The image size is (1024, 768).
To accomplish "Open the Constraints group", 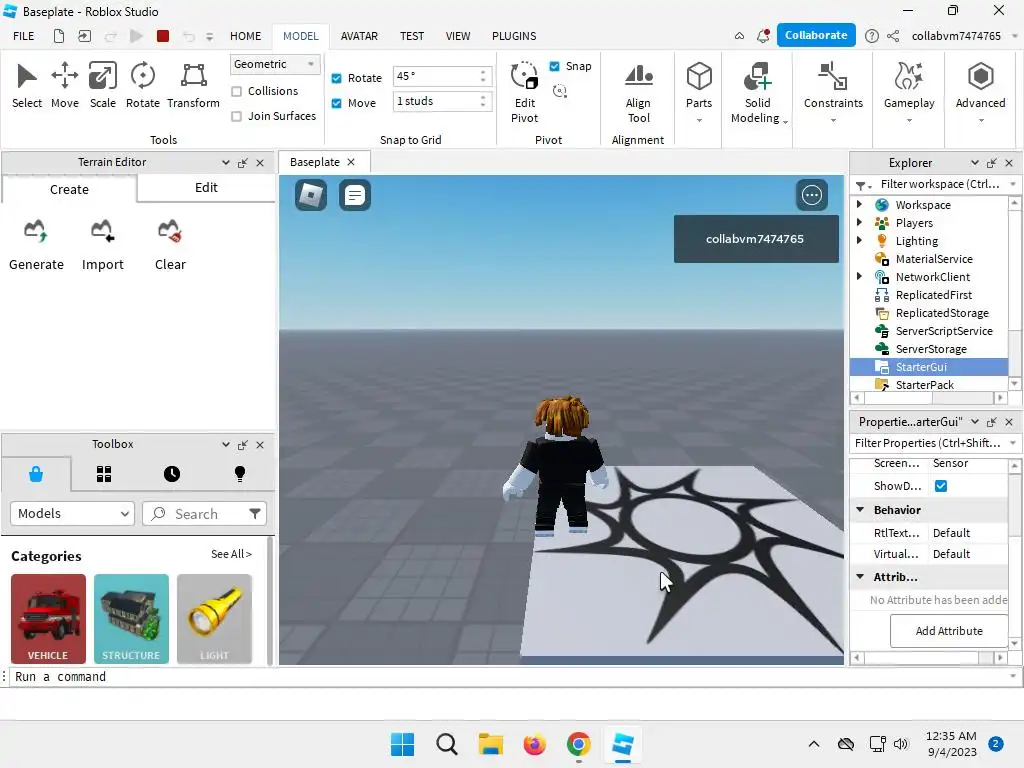I will click(x=833, y=92).
